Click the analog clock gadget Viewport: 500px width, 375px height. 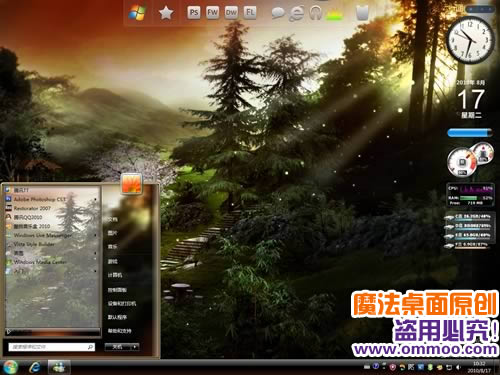(470, 40)
